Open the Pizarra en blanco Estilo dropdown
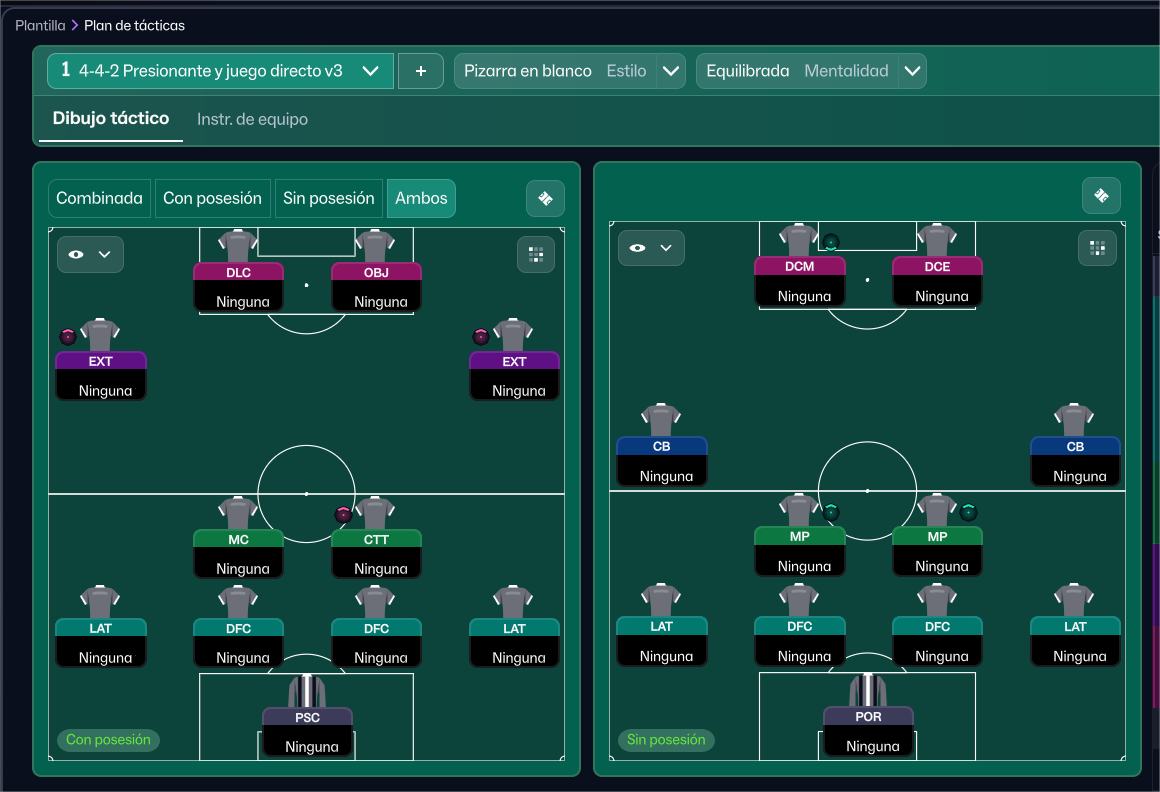 pyautogui.click(x=671, y=71)
